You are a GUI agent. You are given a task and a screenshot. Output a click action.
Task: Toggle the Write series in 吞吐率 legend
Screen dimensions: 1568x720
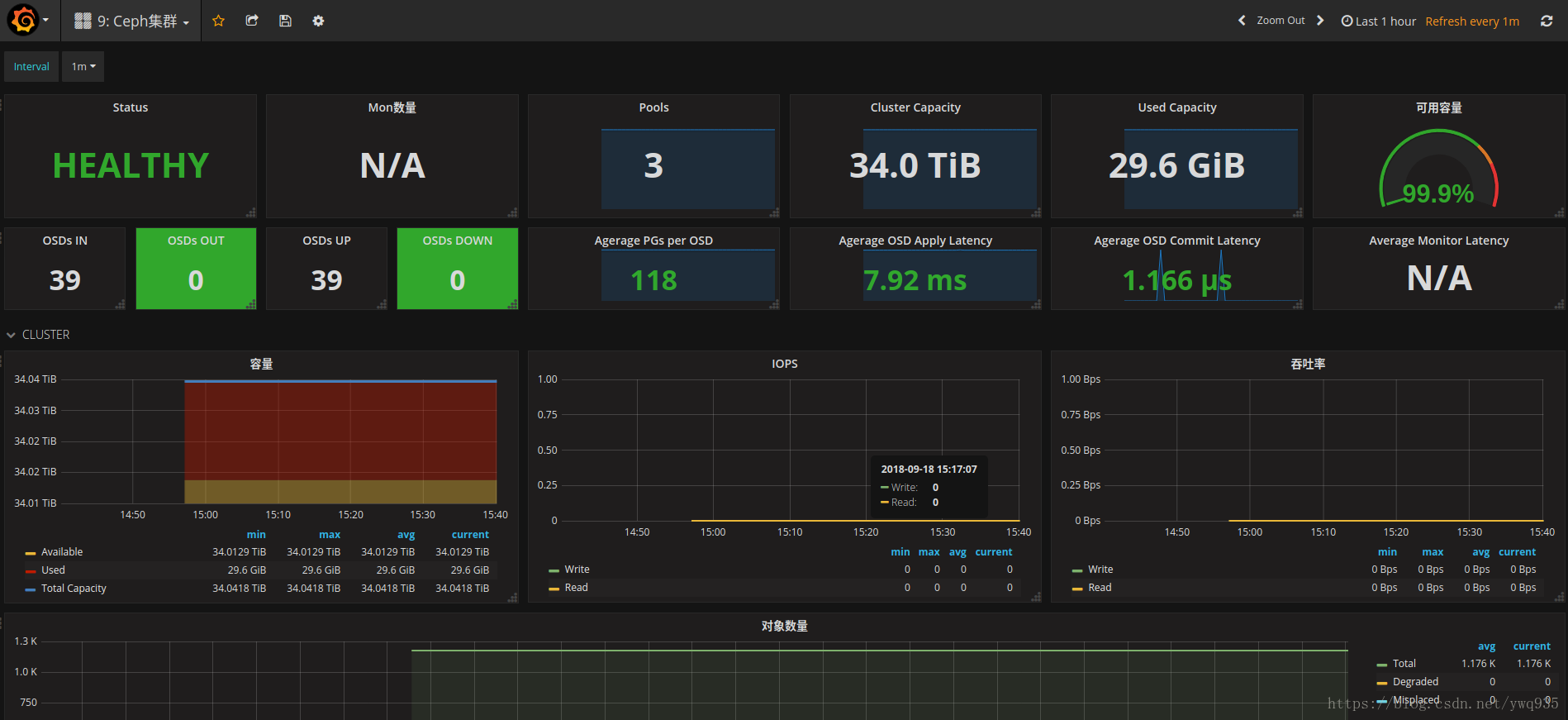point(1100,570)
